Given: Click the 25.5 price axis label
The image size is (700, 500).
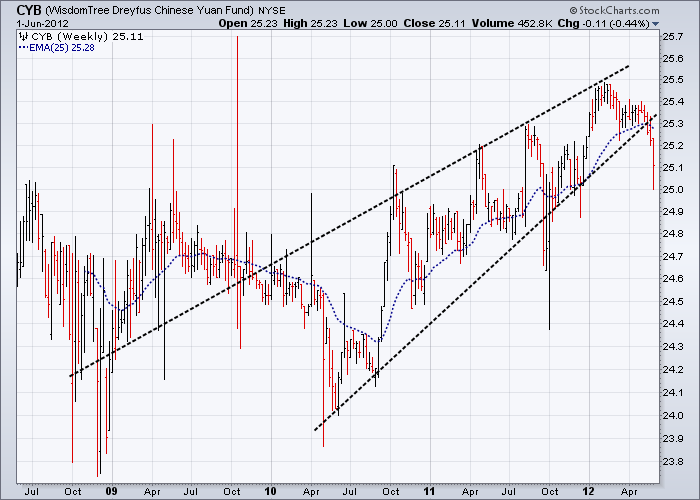Looking at the screenshot, I should point(673,80).
